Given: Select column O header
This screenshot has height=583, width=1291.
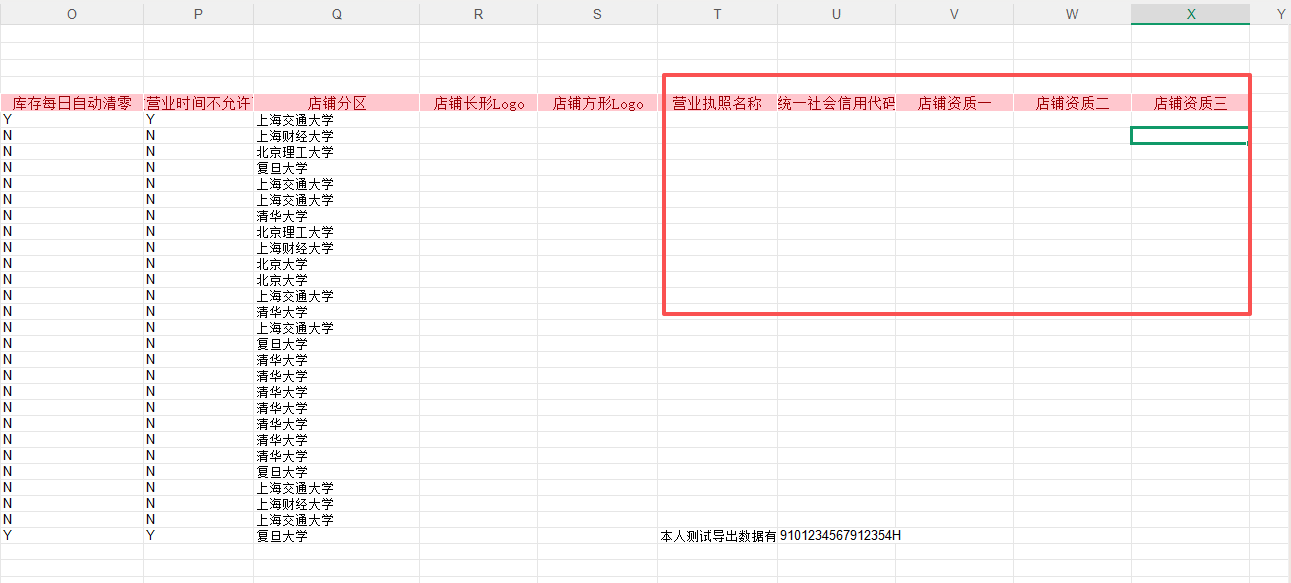Looking at the screenshot, I should pyautogui.click(x=71, y=14).
